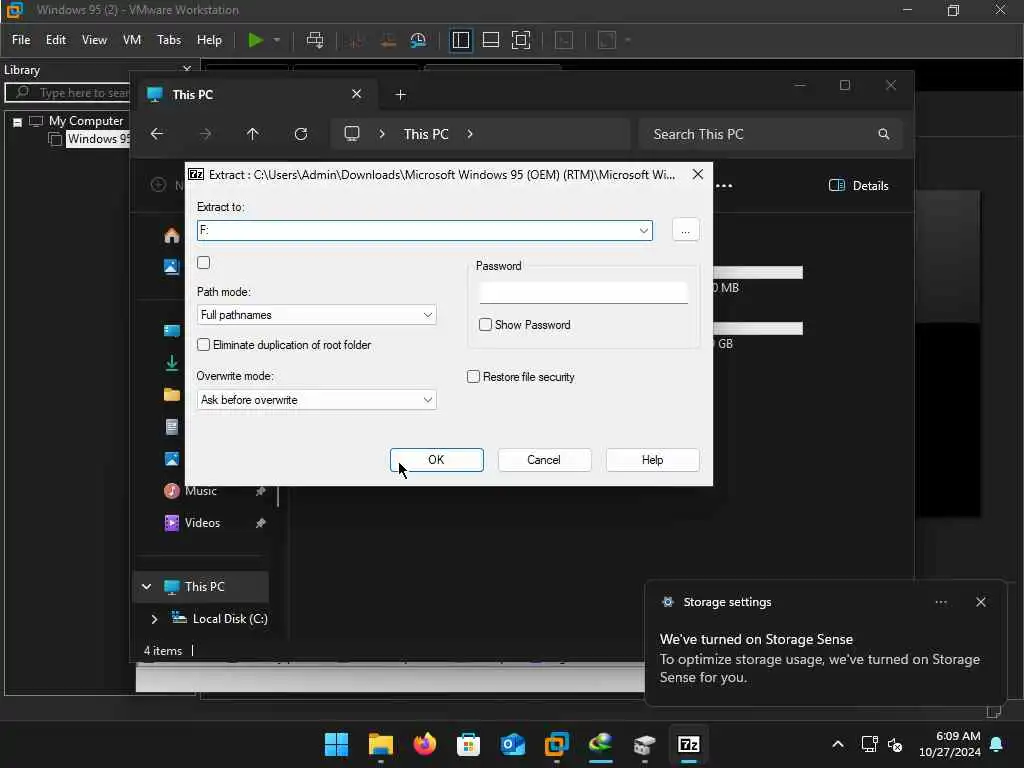
Task: Open File Explorer from taskbar
Action: 380,744
